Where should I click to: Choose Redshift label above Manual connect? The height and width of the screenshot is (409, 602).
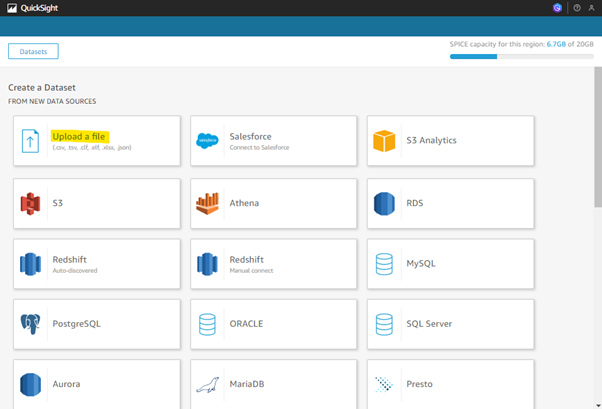pos(246,260)
